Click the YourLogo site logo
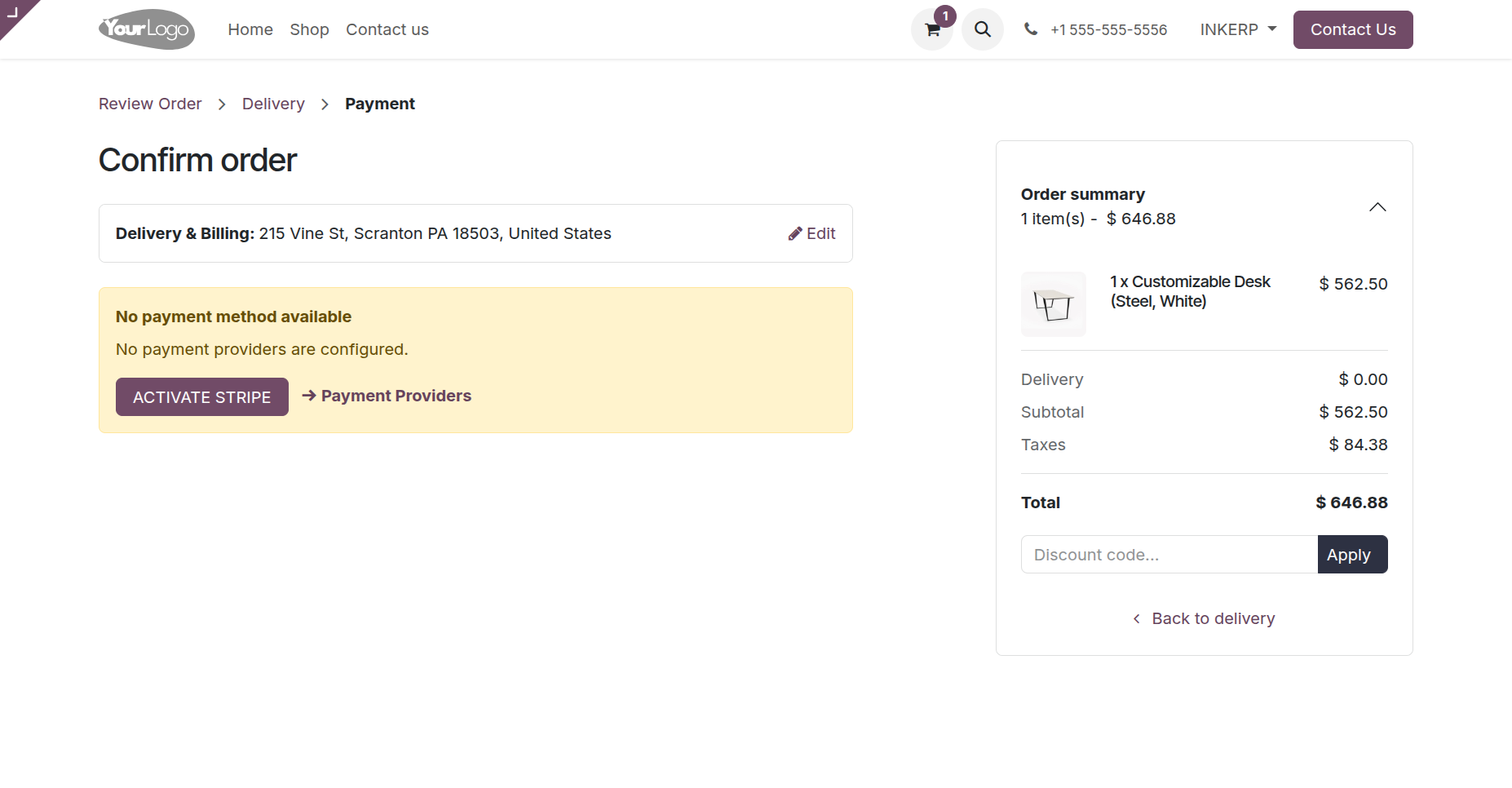This screenshot has width=1512, height=788. (x=147, y=29)
